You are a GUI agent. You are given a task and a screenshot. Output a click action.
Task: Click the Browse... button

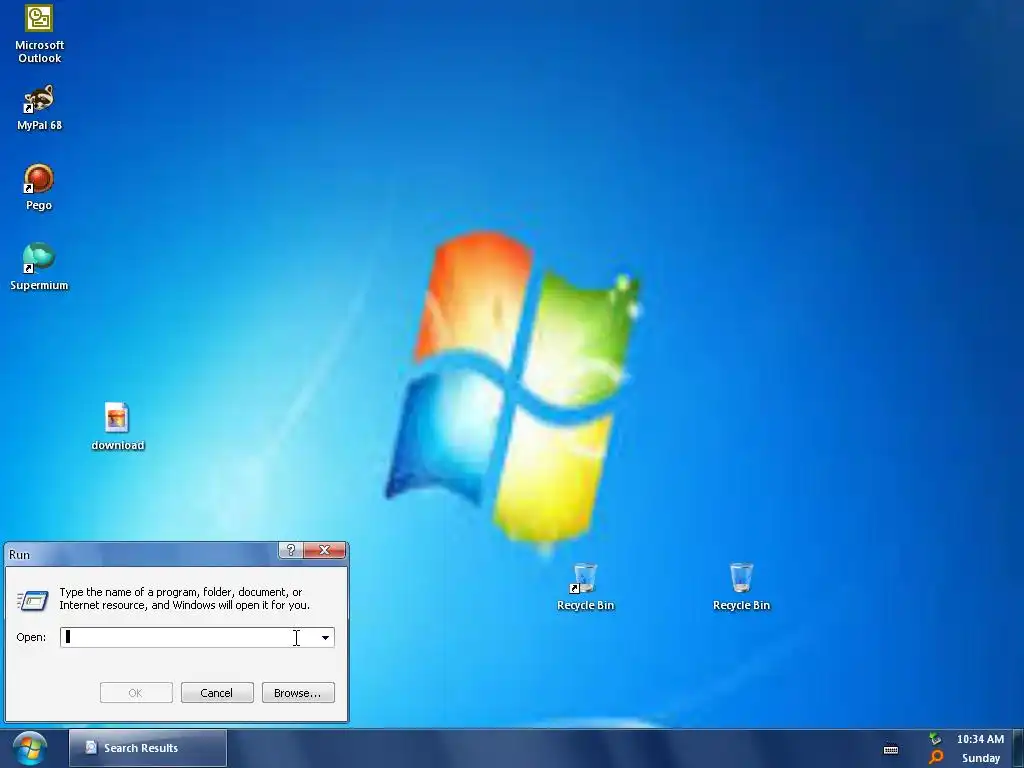coord(298,693)
